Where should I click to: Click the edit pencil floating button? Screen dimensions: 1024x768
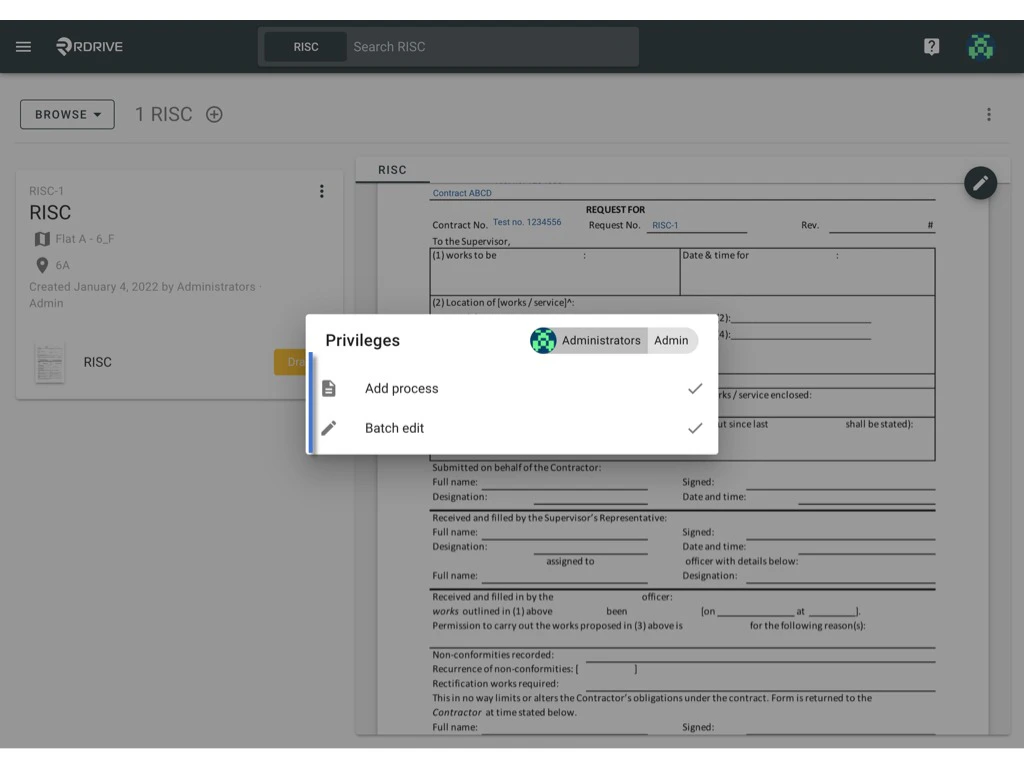pos(980,183)
